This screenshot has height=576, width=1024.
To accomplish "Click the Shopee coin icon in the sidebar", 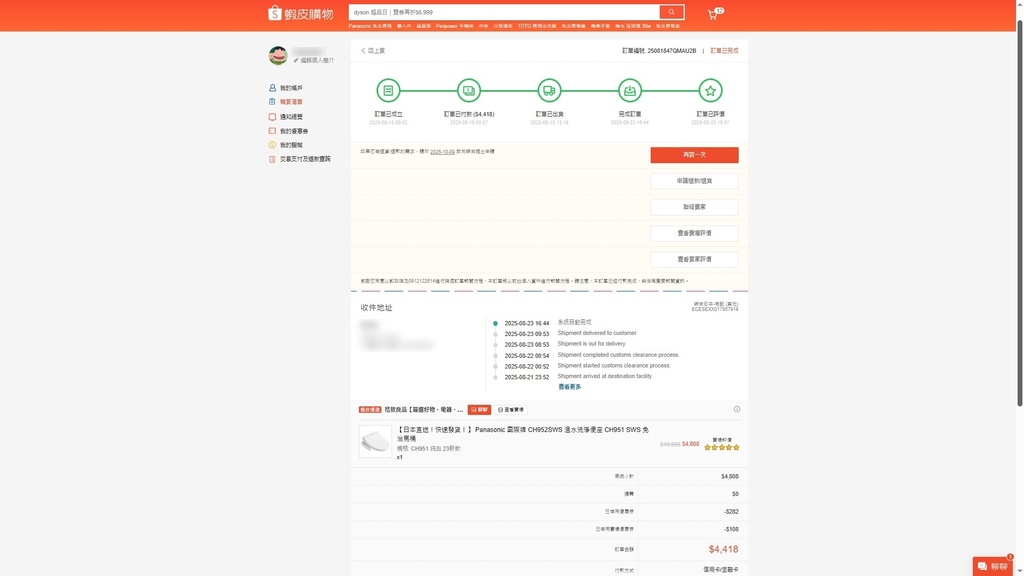I will (272, 145).
